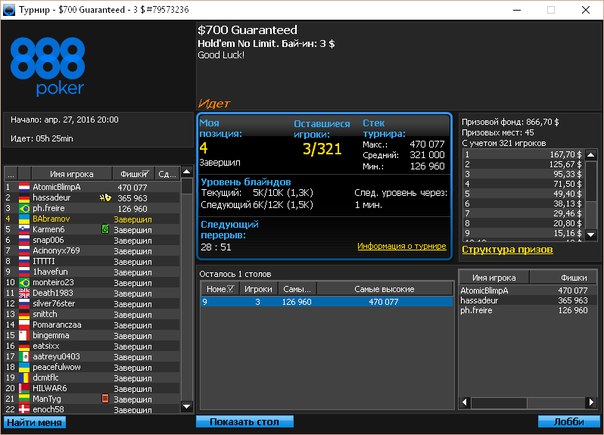This screenshot has width=604, height=435.
Task: Select HILWAR6 in the player list
Action: point(92,388)
